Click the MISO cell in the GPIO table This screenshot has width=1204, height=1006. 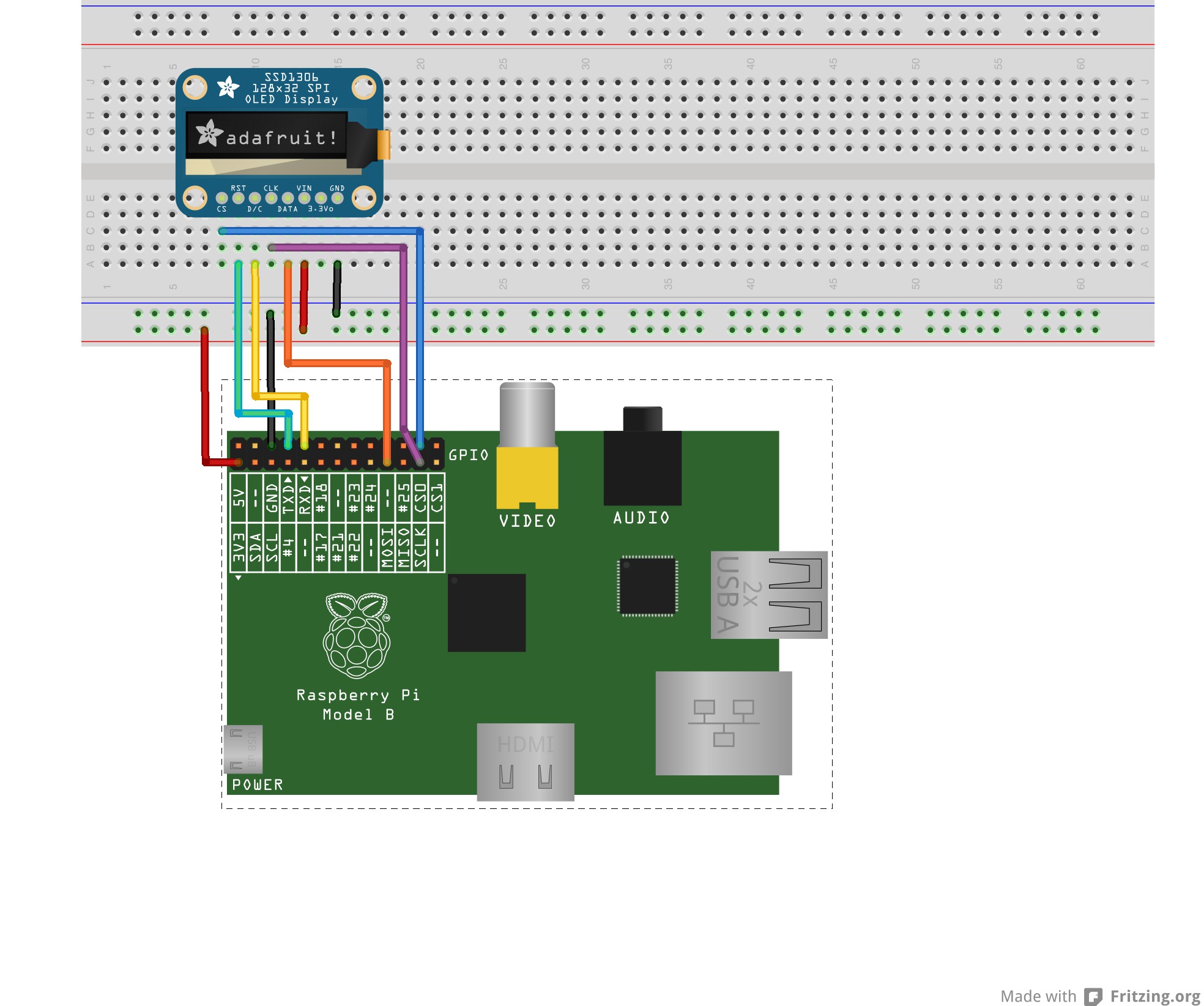[404, 548]
